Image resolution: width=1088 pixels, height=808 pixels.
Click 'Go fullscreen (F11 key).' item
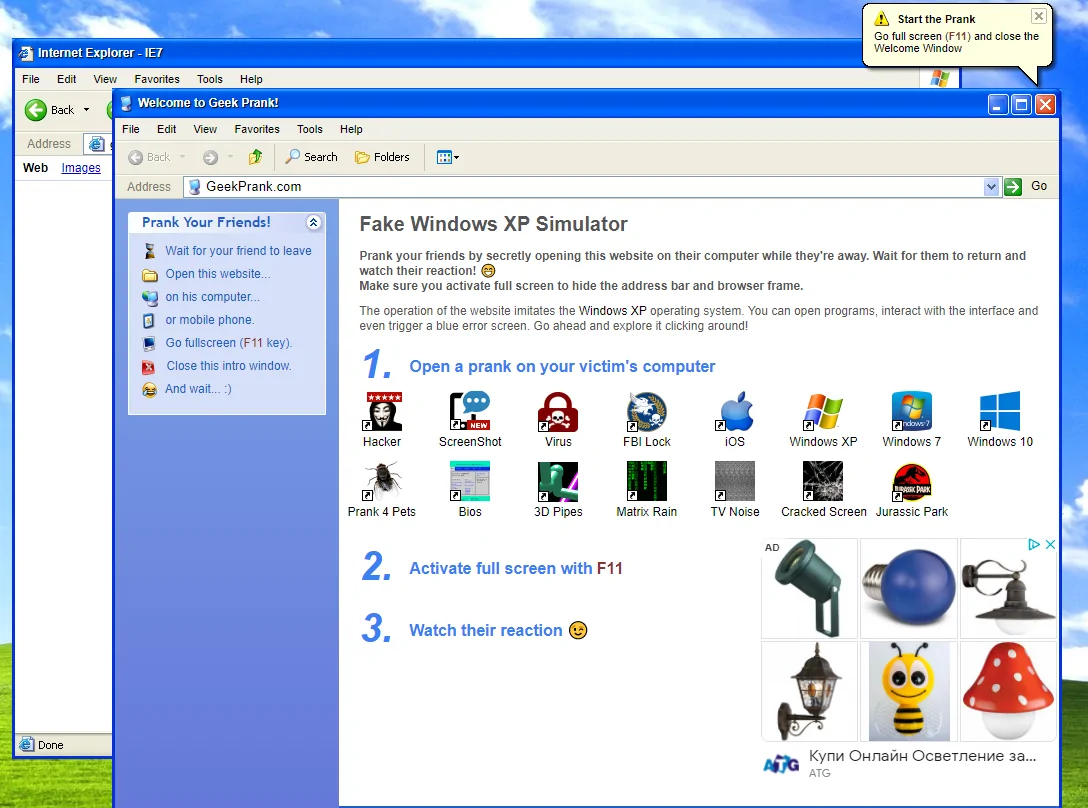point(228,342)
